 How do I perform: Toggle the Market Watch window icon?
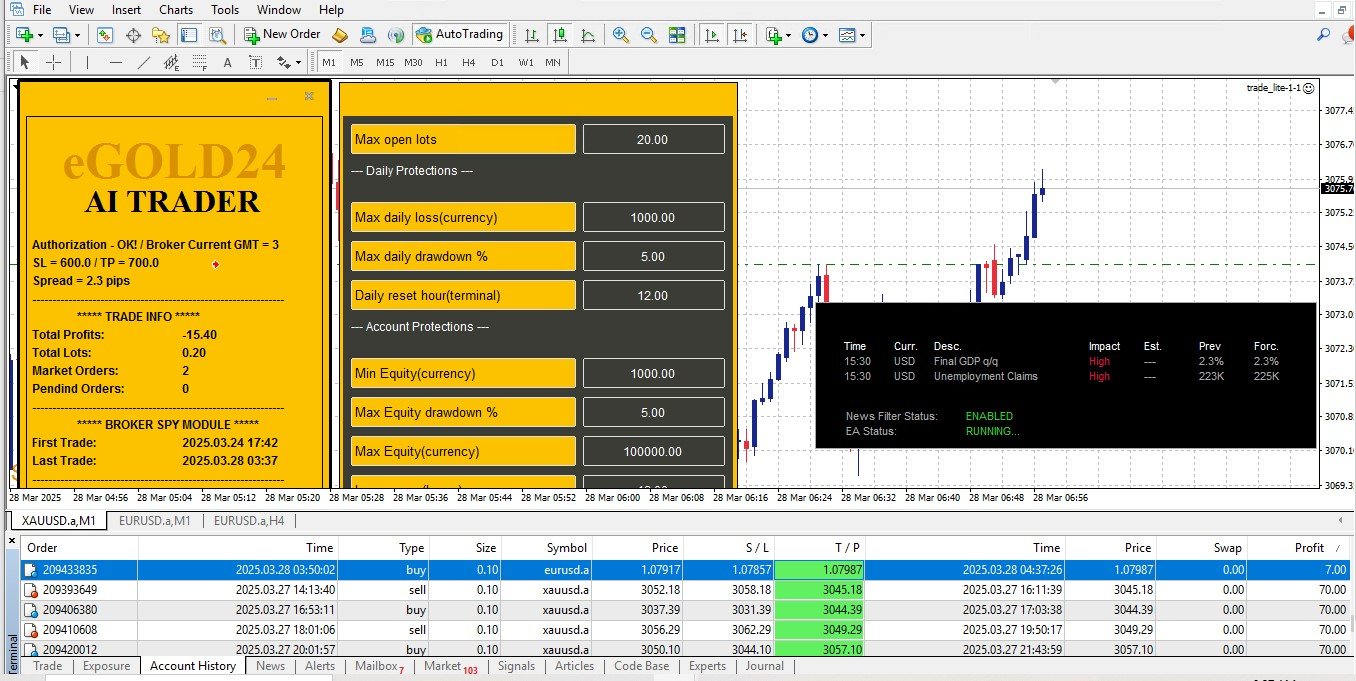(x=105, y=34)
